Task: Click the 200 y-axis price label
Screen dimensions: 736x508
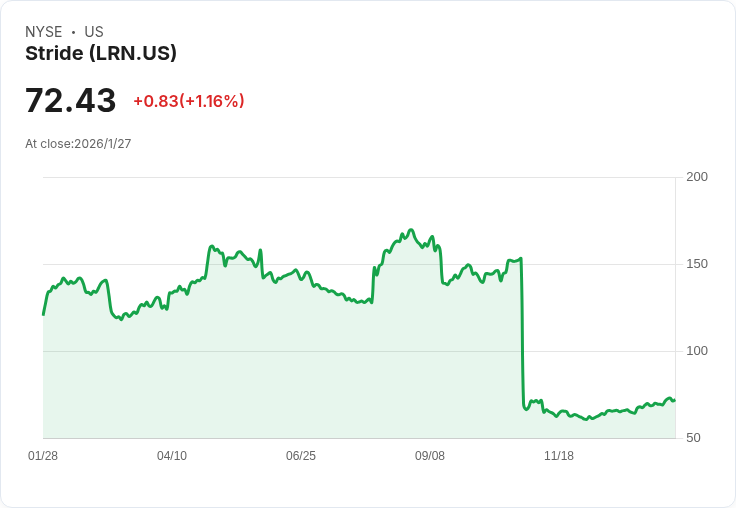Action: tap(697, 177)
